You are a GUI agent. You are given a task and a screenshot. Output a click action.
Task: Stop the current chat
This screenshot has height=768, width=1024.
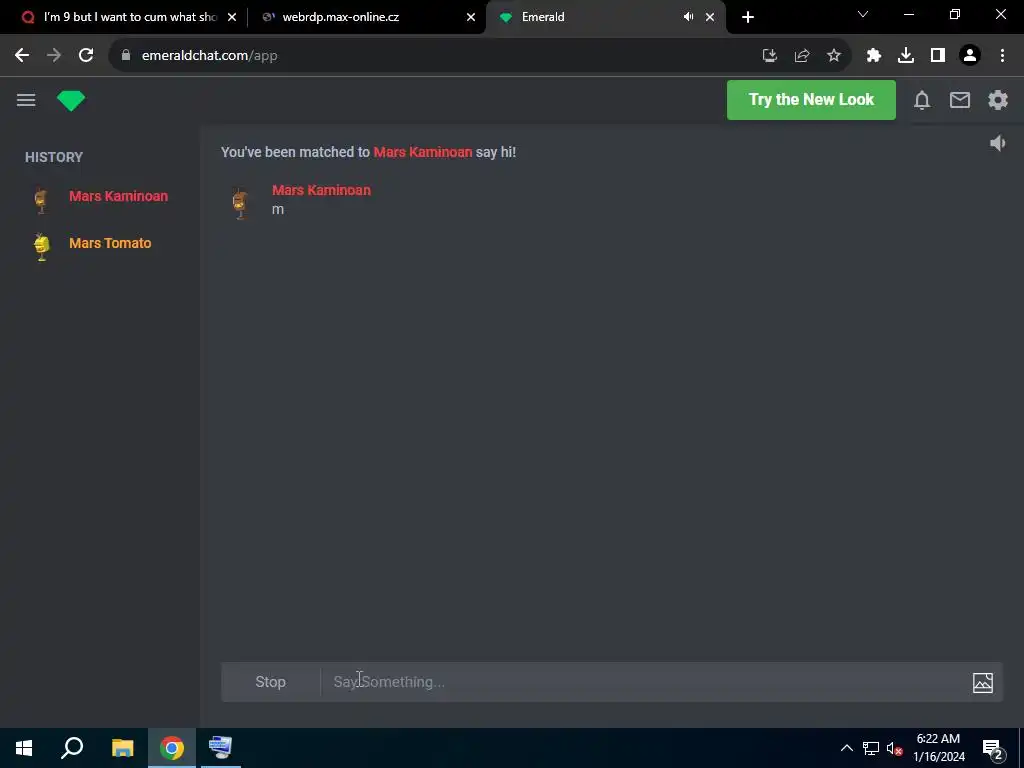(270, 682)
